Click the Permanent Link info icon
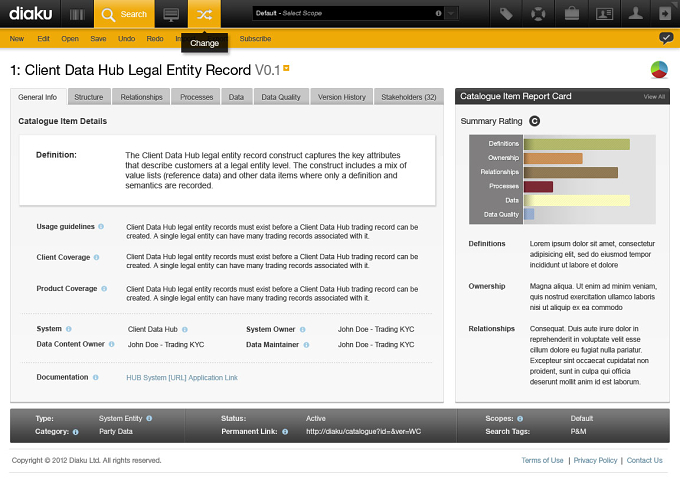 pyautogui.click(x=285, y=431)
